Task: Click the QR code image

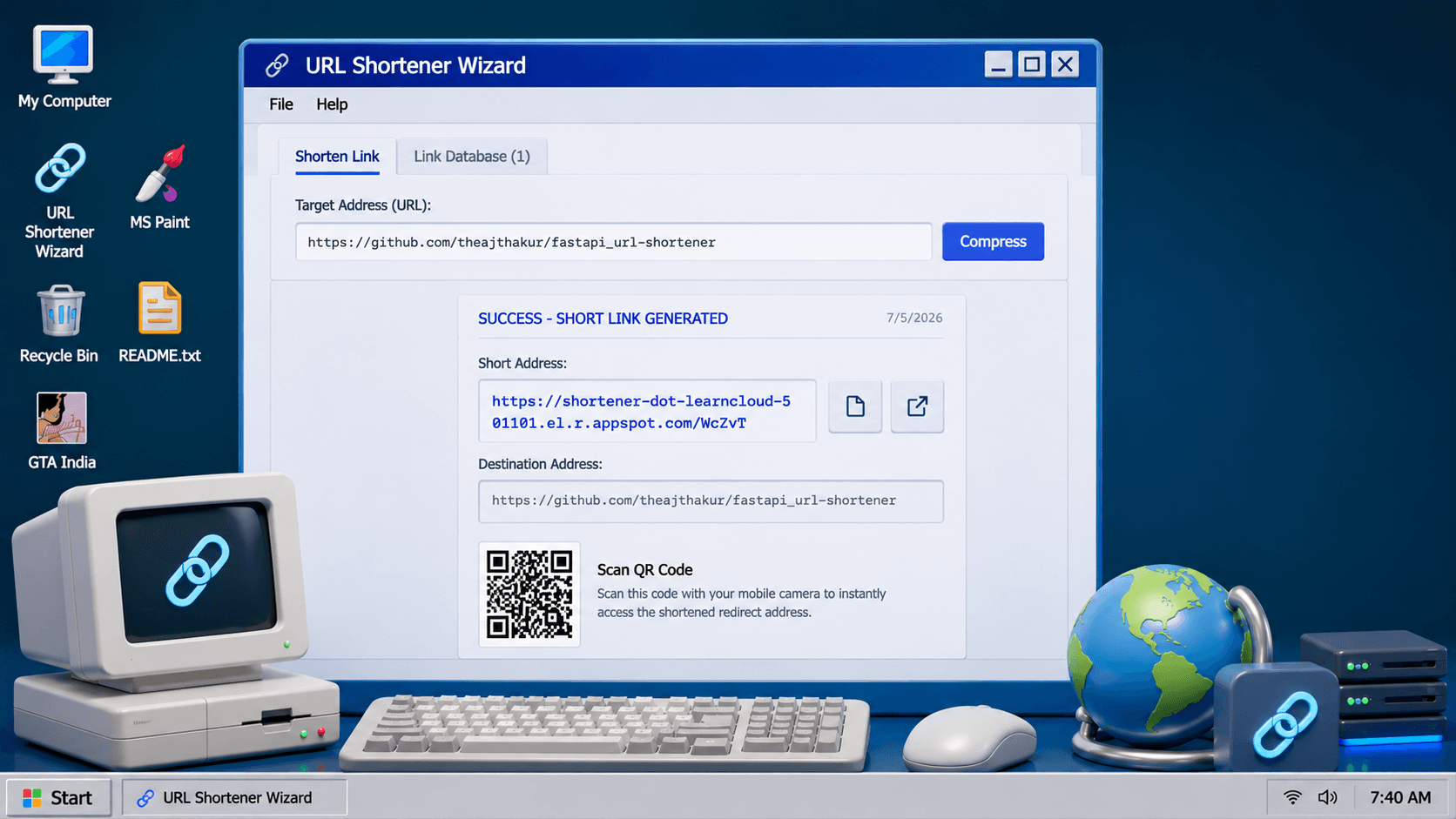Action: (x=529, y=594)
